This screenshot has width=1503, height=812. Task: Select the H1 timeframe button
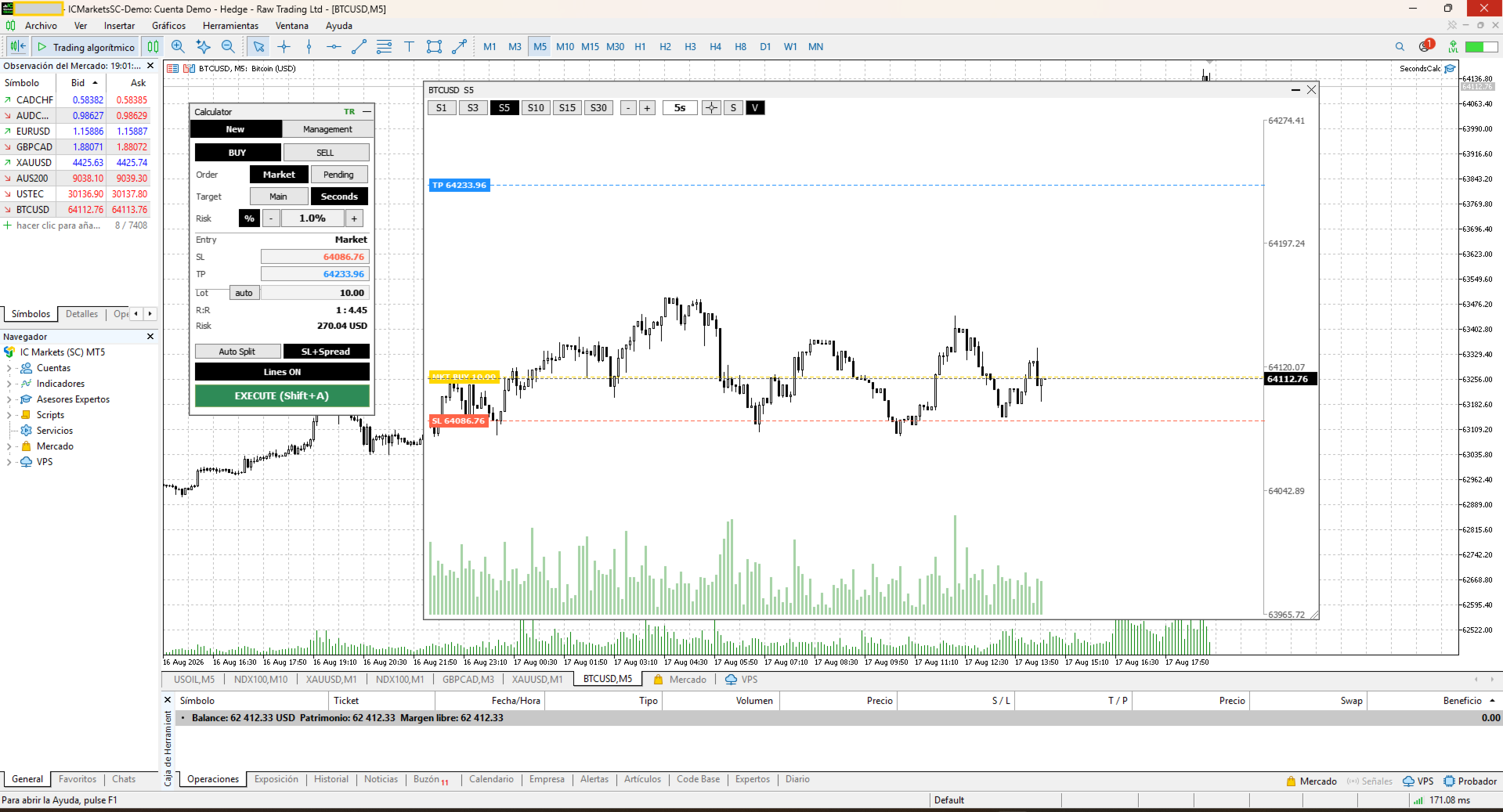tap(640, 47)
